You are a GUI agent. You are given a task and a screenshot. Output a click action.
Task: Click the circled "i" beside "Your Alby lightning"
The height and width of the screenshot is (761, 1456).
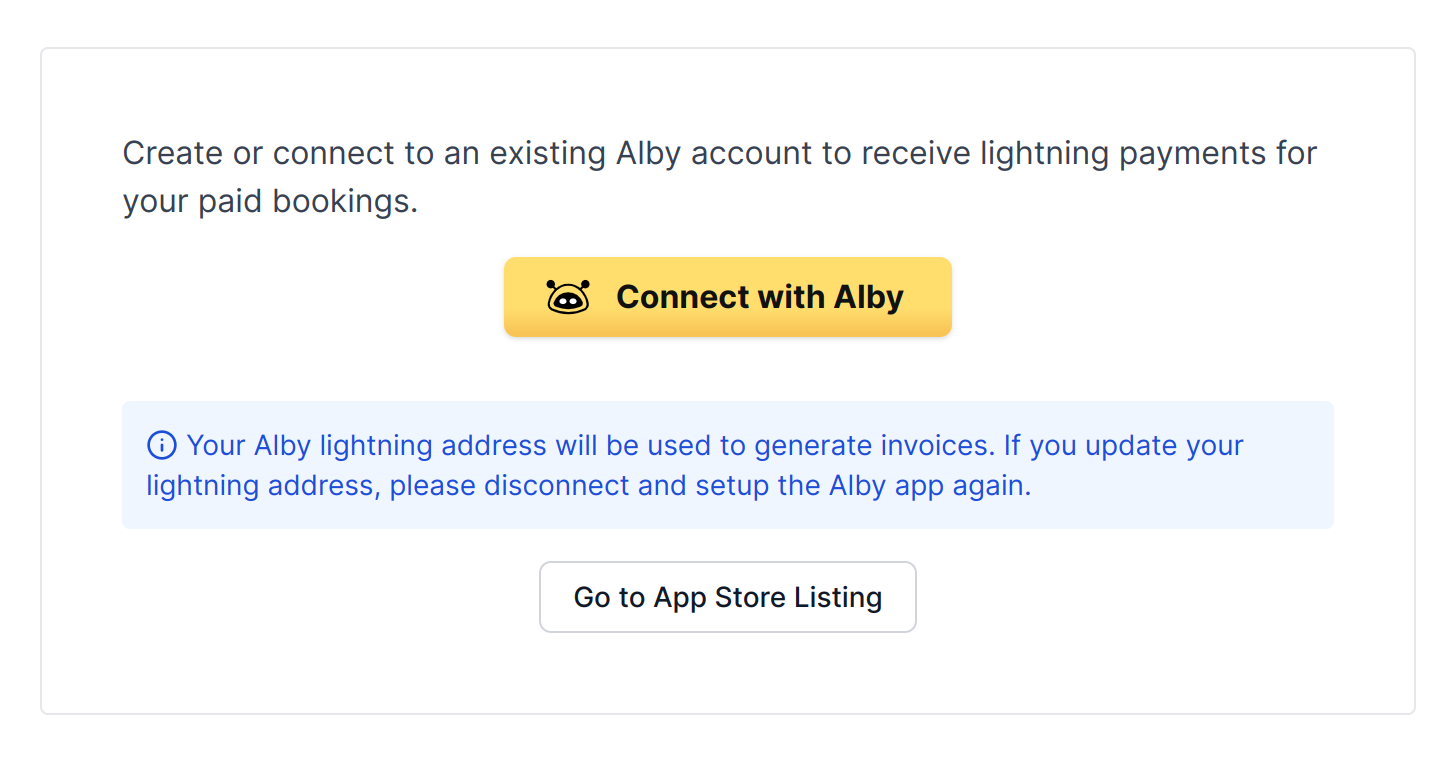(x=161, y=445)
